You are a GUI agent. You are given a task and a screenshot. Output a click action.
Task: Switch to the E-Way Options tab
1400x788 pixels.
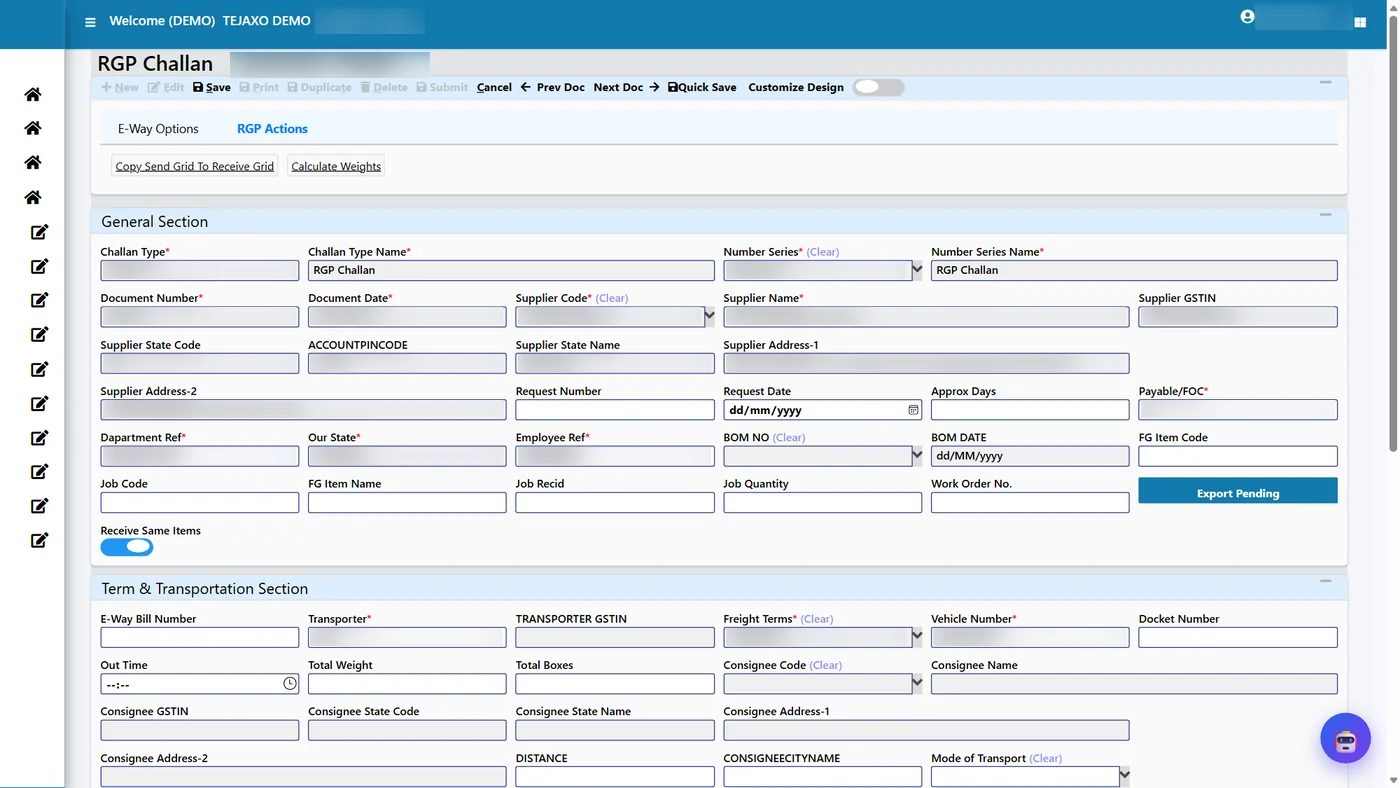click(158, 128)
